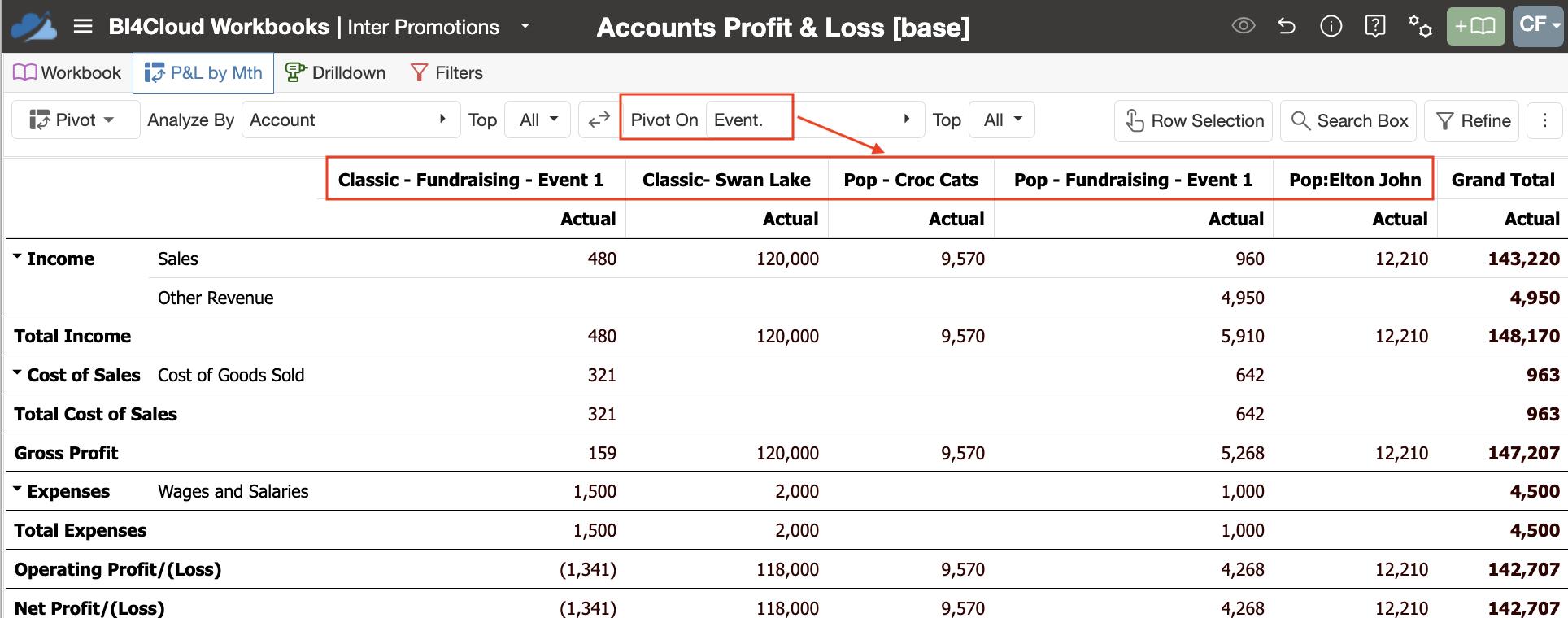Open the hamburger navigation menu
The height and width of the screenshot is (618, 1568).
click(x=83, y=27)
